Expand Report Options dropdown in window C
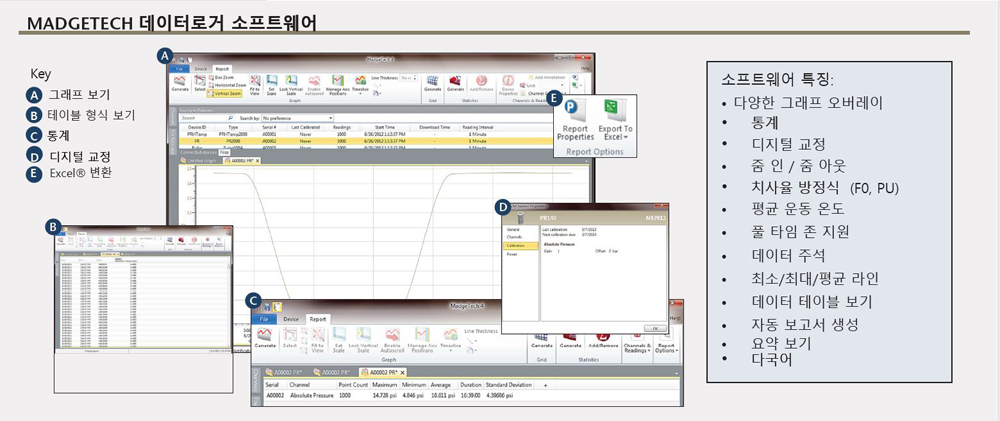Viewport: 1000px width, 421px height. click(x=666, y=344)
